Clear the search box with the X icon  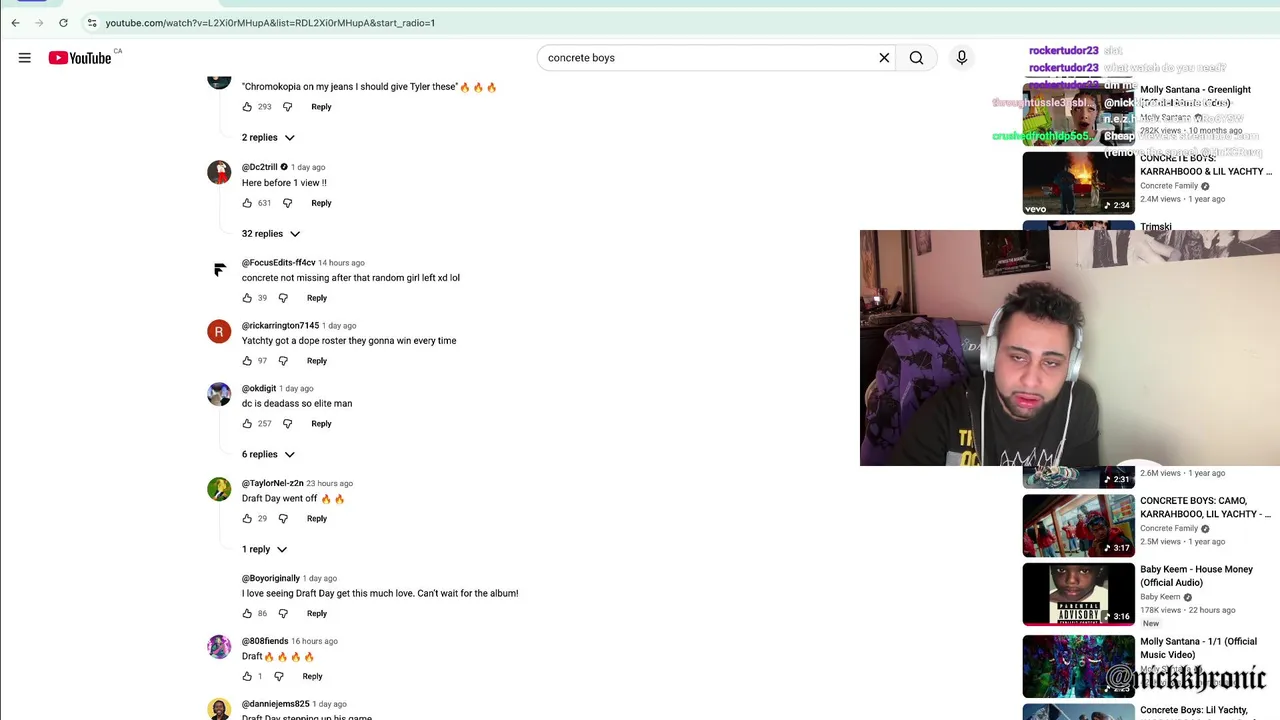[884, 58]
